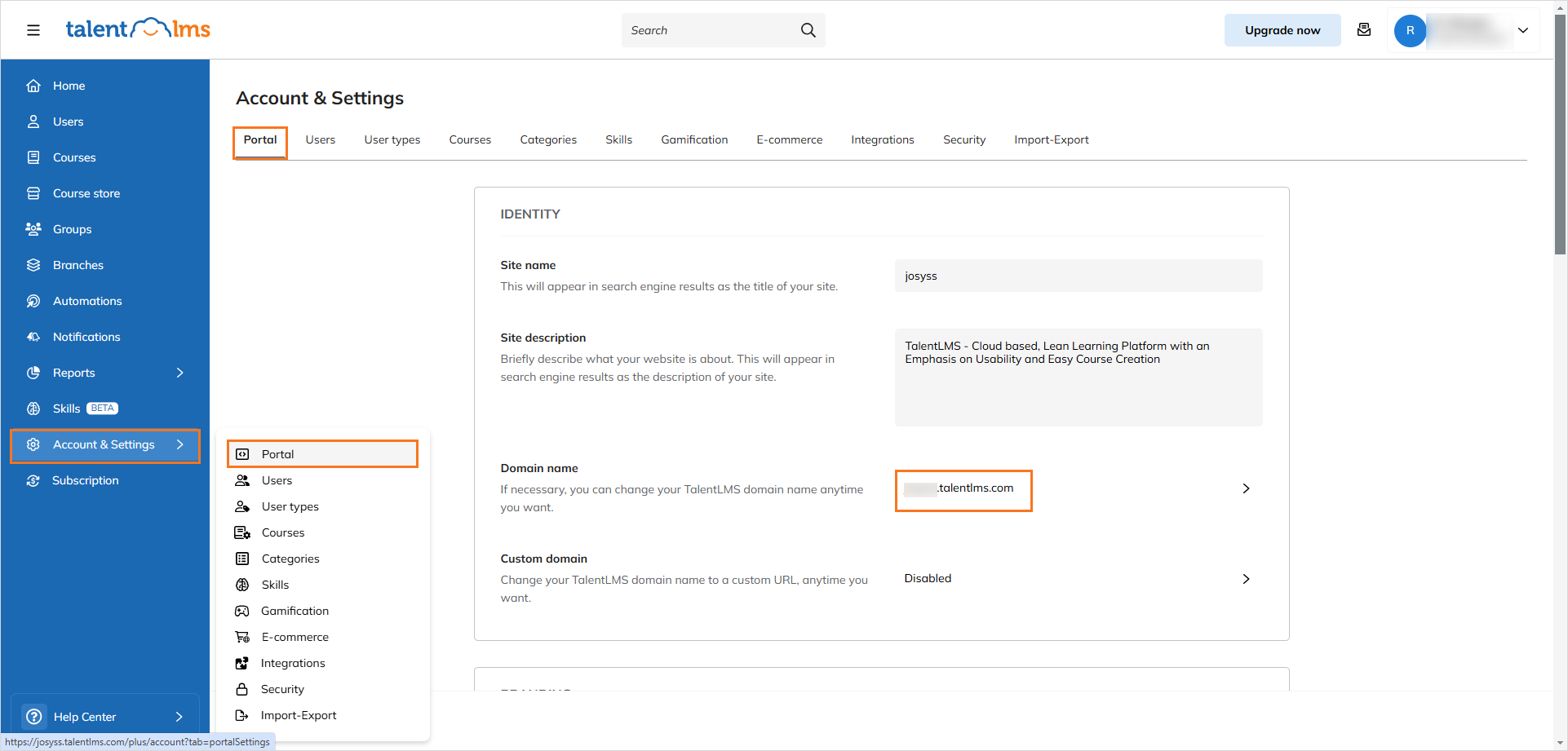
Task: Switch to the Users tab
Action: pyautogui.click(x=321, y=140)
